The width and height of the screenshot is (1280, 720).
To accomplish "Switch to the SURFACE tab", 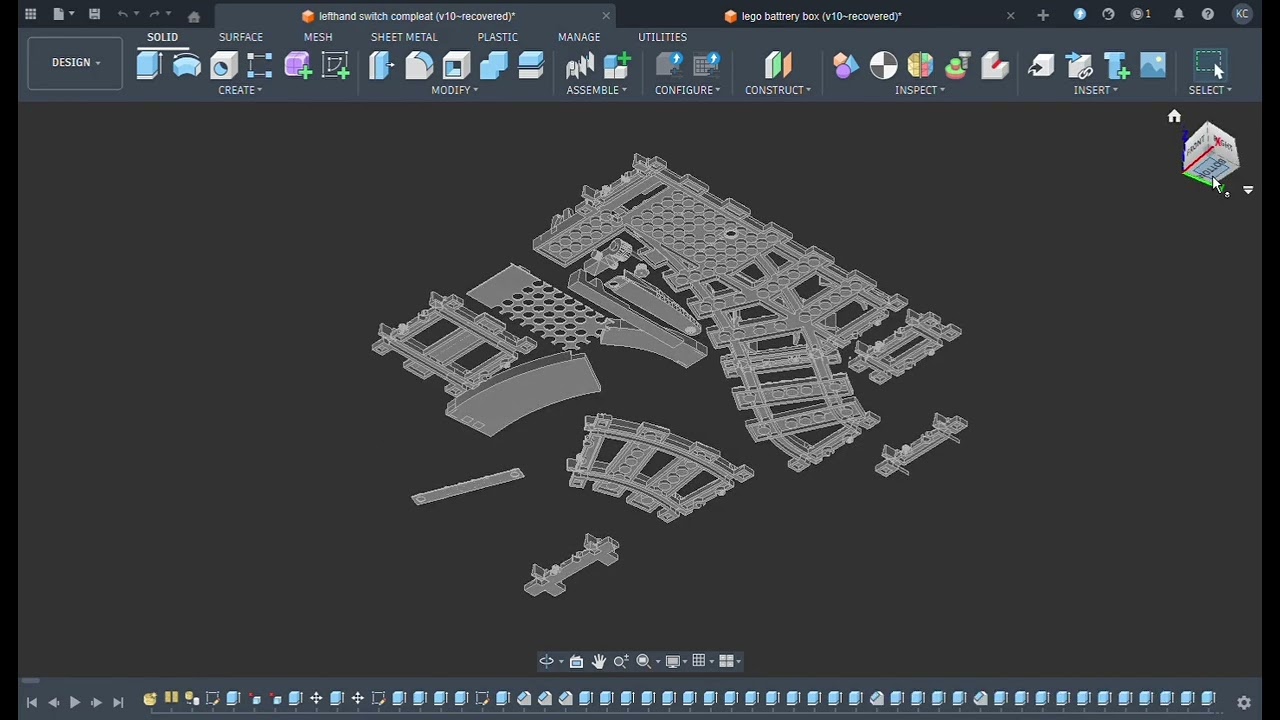I will pyautogui.click(x=241, y=37).
